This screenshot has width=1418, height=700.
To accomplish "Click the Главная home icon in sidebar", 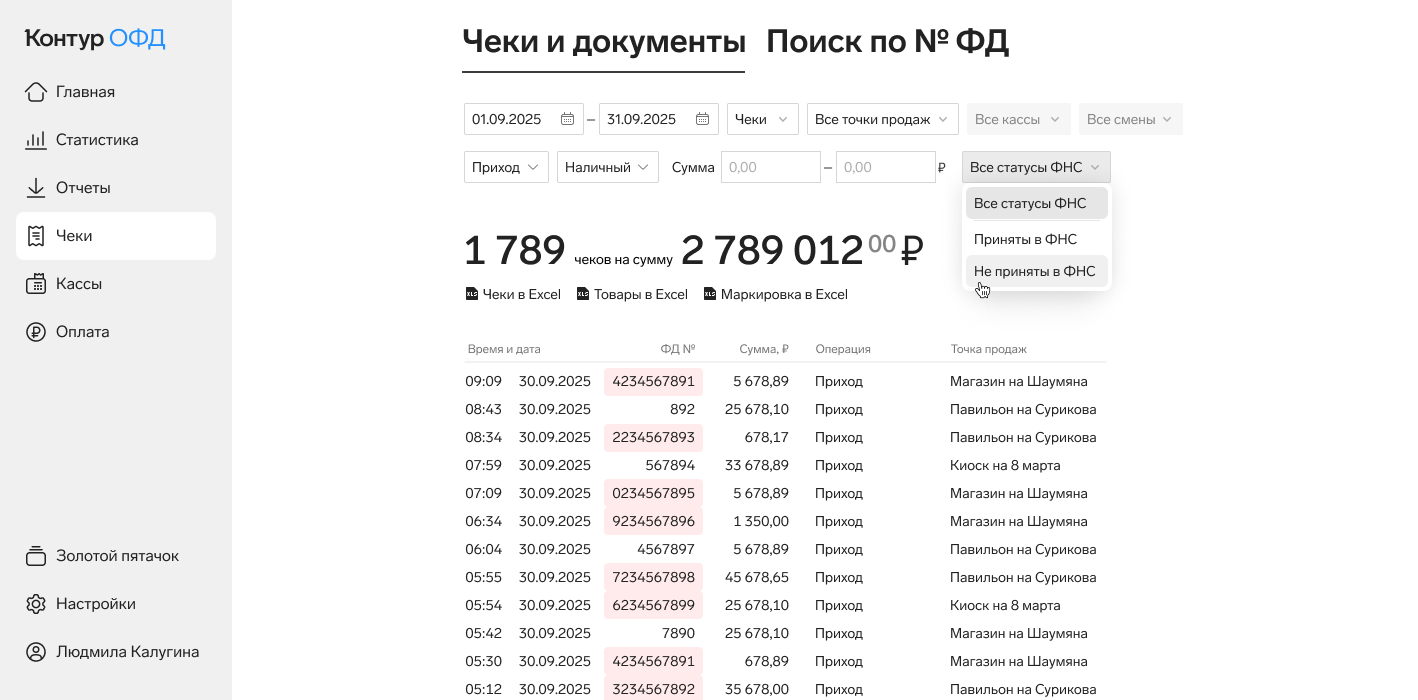I will [x=36, y=92].
